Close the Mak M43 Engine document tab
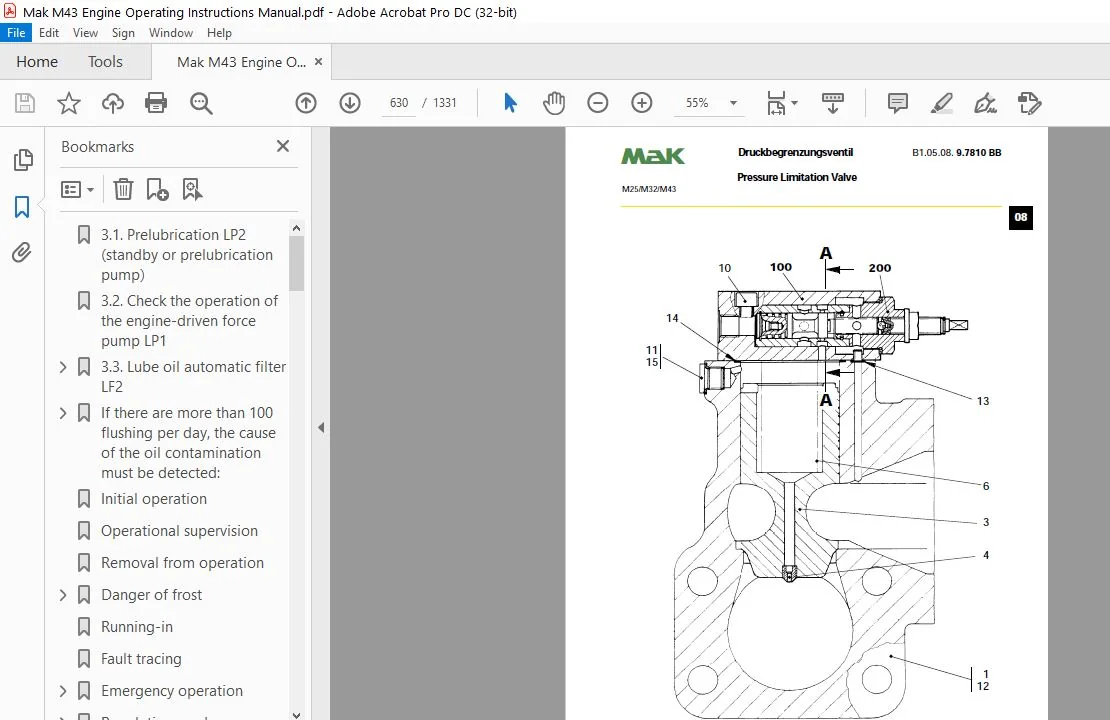 point(319,62)
